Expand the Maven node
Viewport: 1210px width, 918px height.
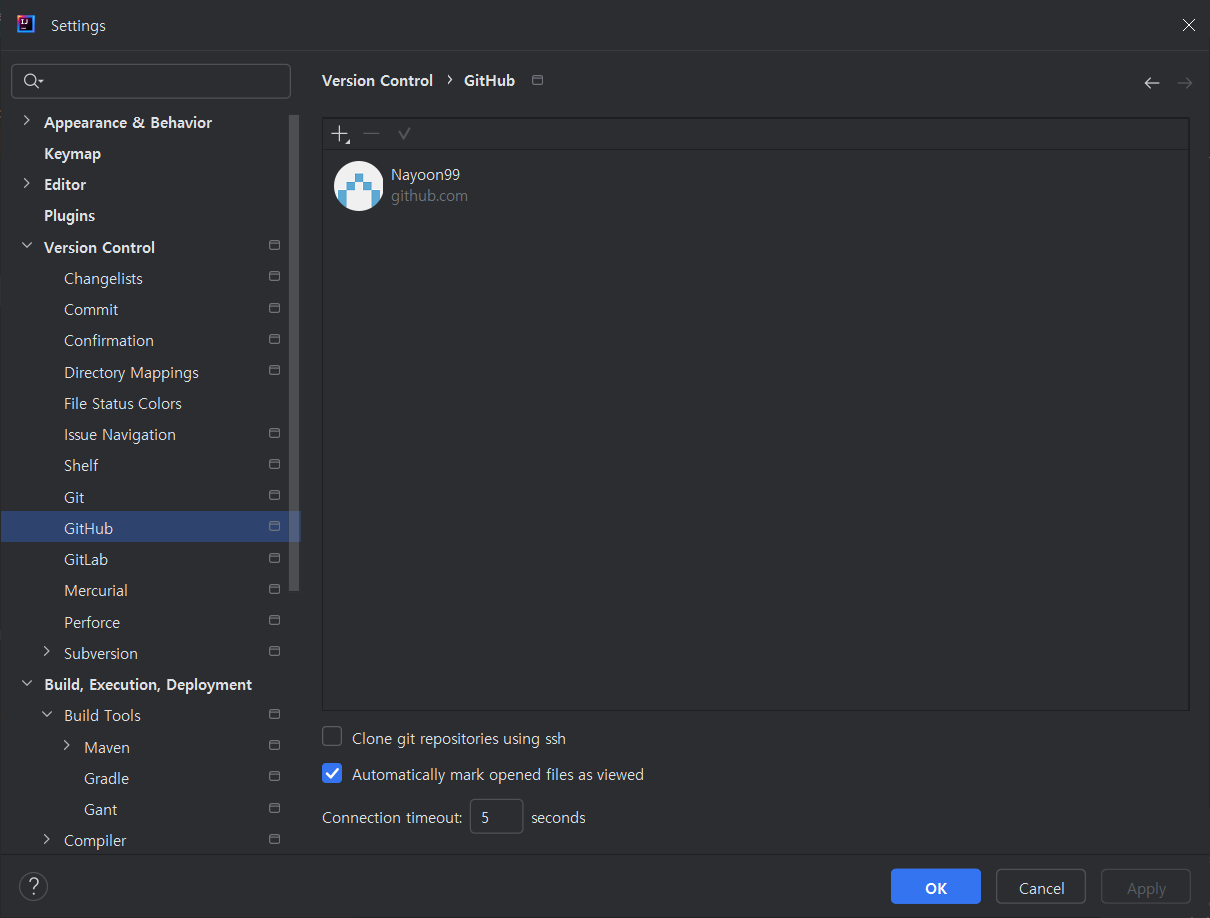point(67,746)
